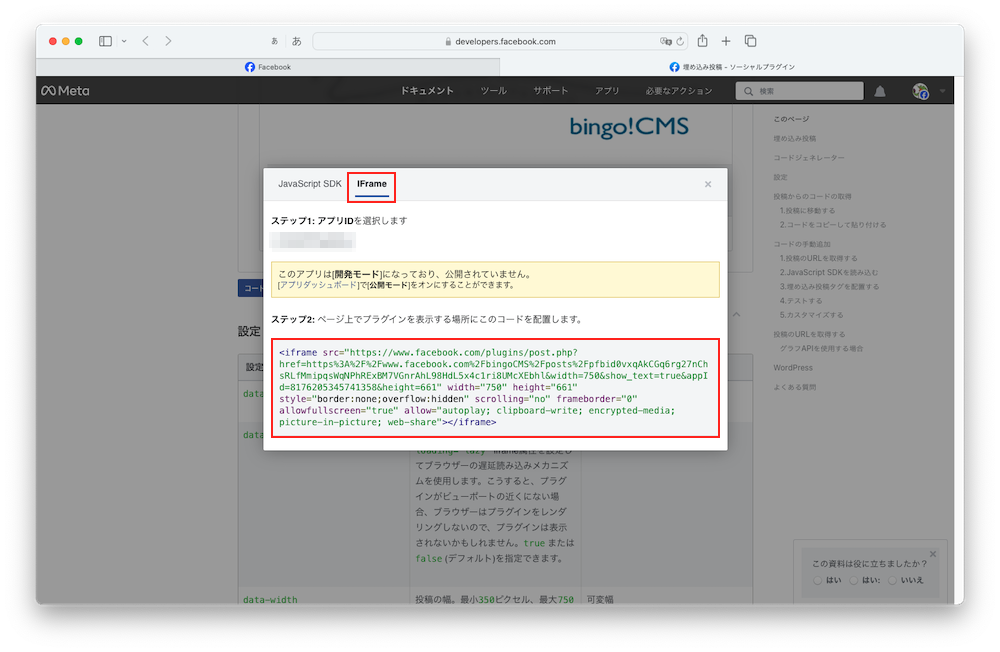
Task: Open the profile avatar
Action: 920,91
